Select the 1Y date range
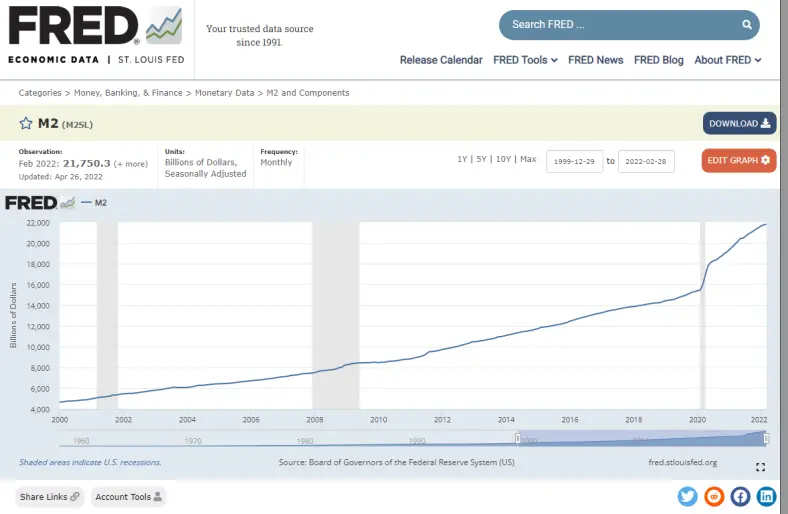 pos(462,159)
